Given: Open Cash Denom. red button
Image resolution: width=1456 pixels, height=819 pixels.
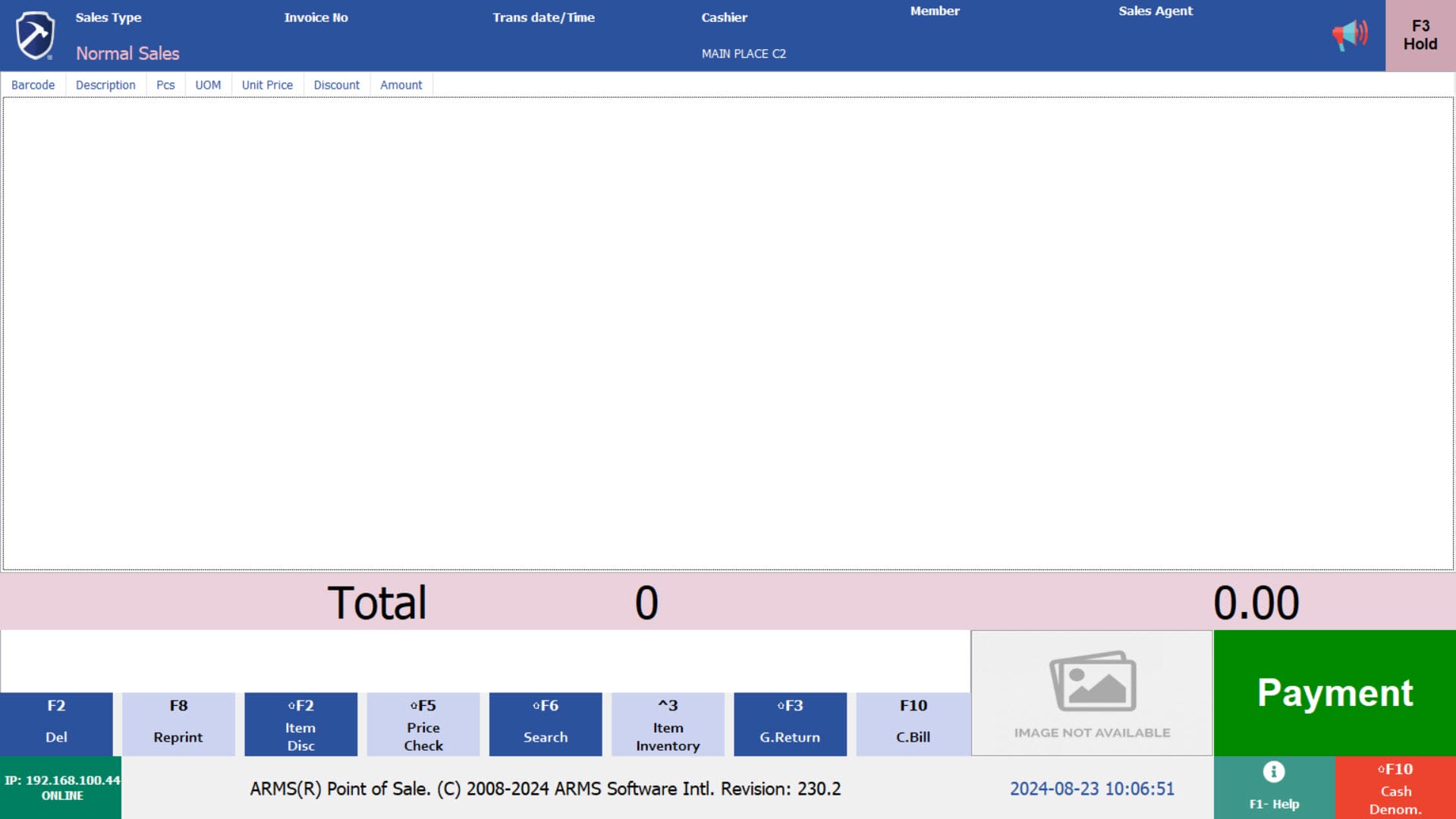Looking at the screenshot, I should [1395, 788].
